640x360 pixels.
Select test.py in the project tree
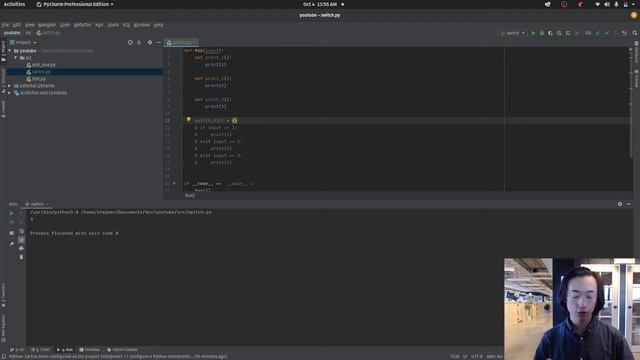(39, 79)
